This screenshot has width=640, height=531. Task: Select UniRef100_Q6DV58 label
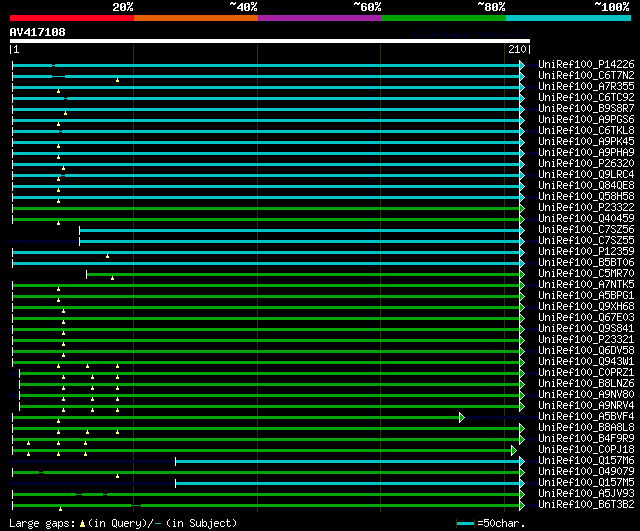tap(586, 351)
